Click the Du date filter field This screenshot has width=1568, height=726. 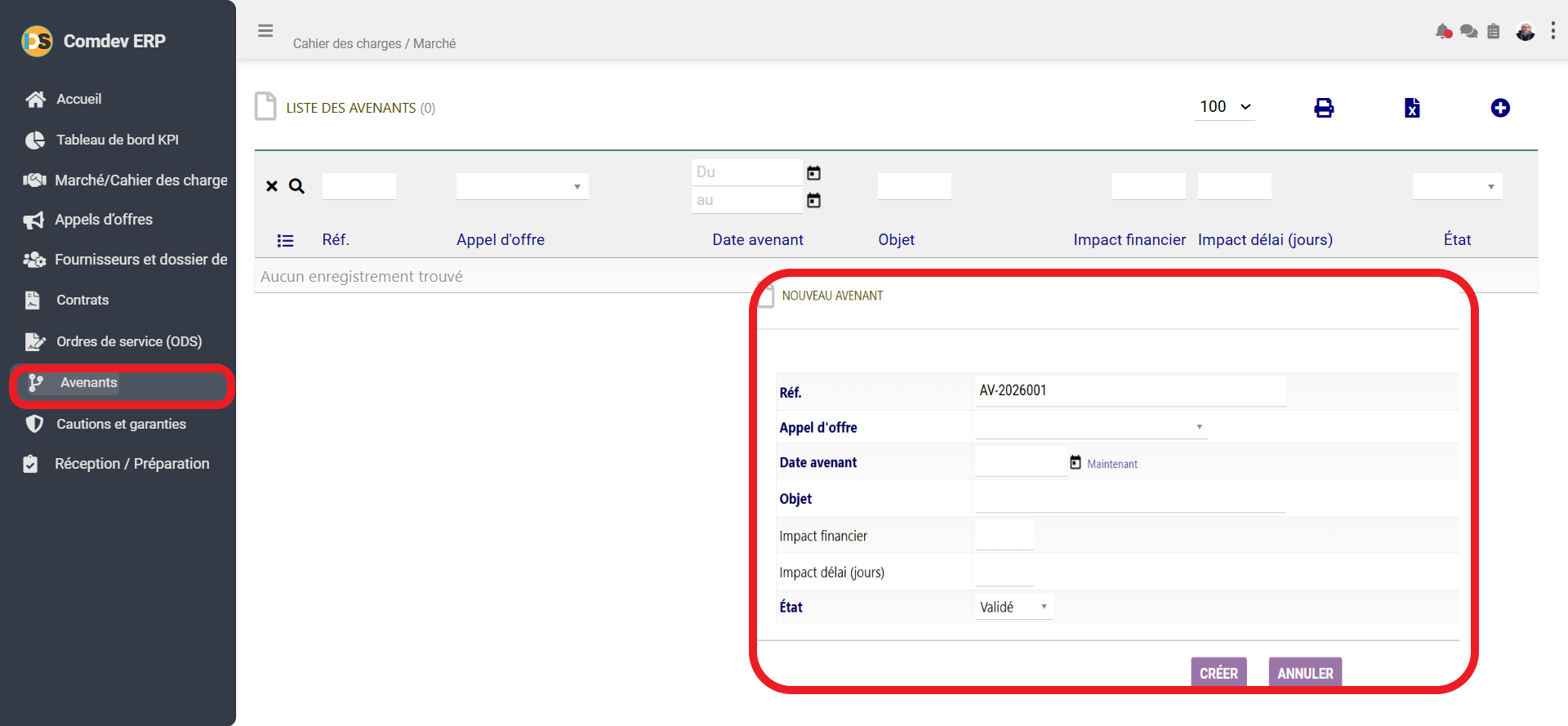click(747, 172)
